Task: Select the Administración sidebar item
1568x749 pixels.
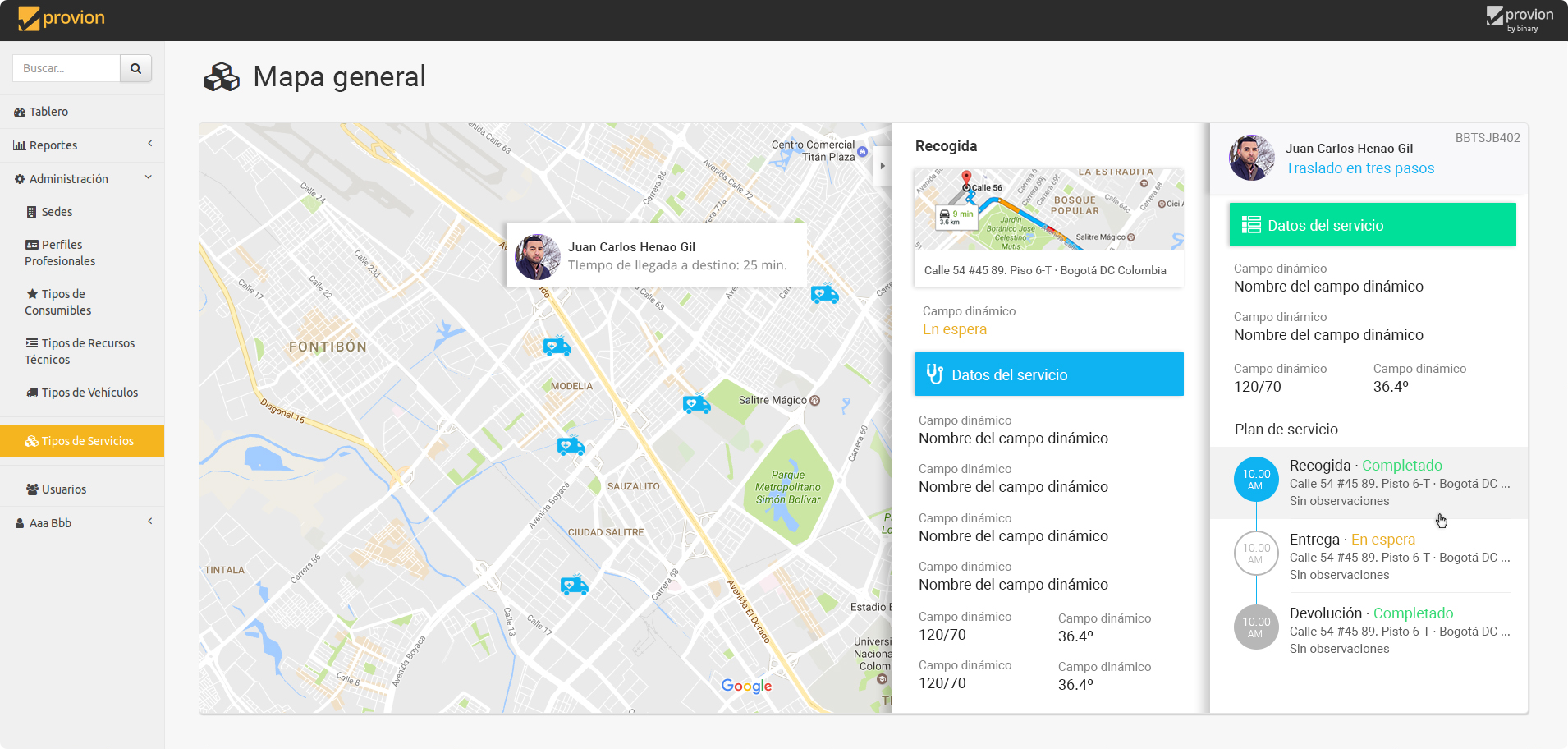Action: tap(82, 179)
